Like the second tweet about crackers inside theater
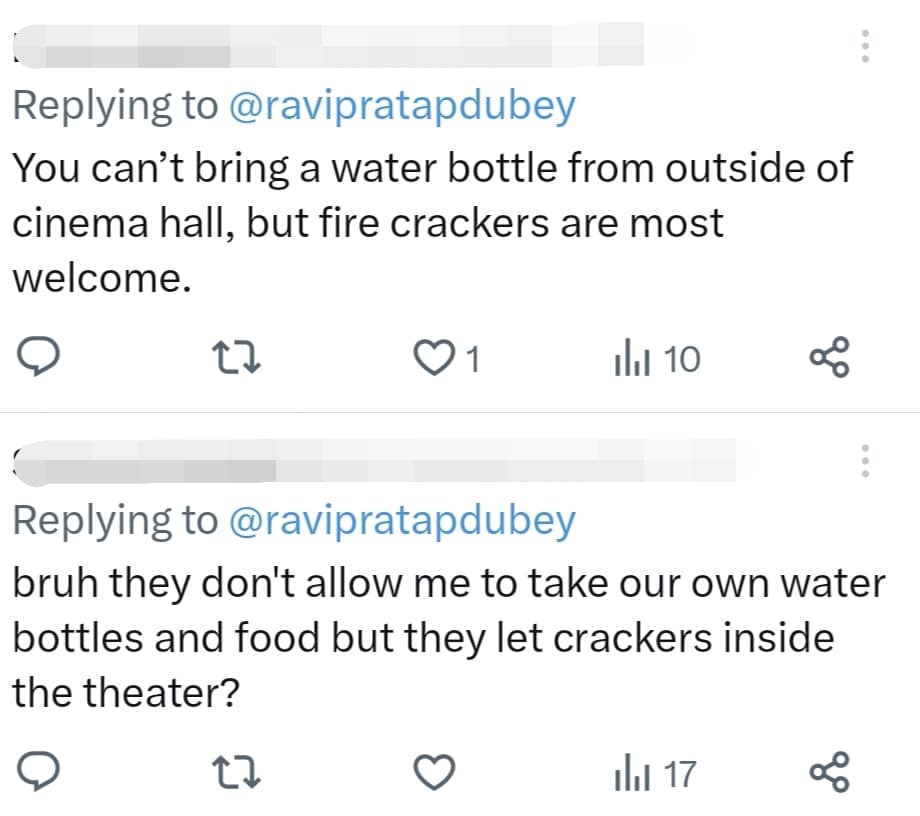The width and height of the screenshot is (920, 816). pos(434,773)
